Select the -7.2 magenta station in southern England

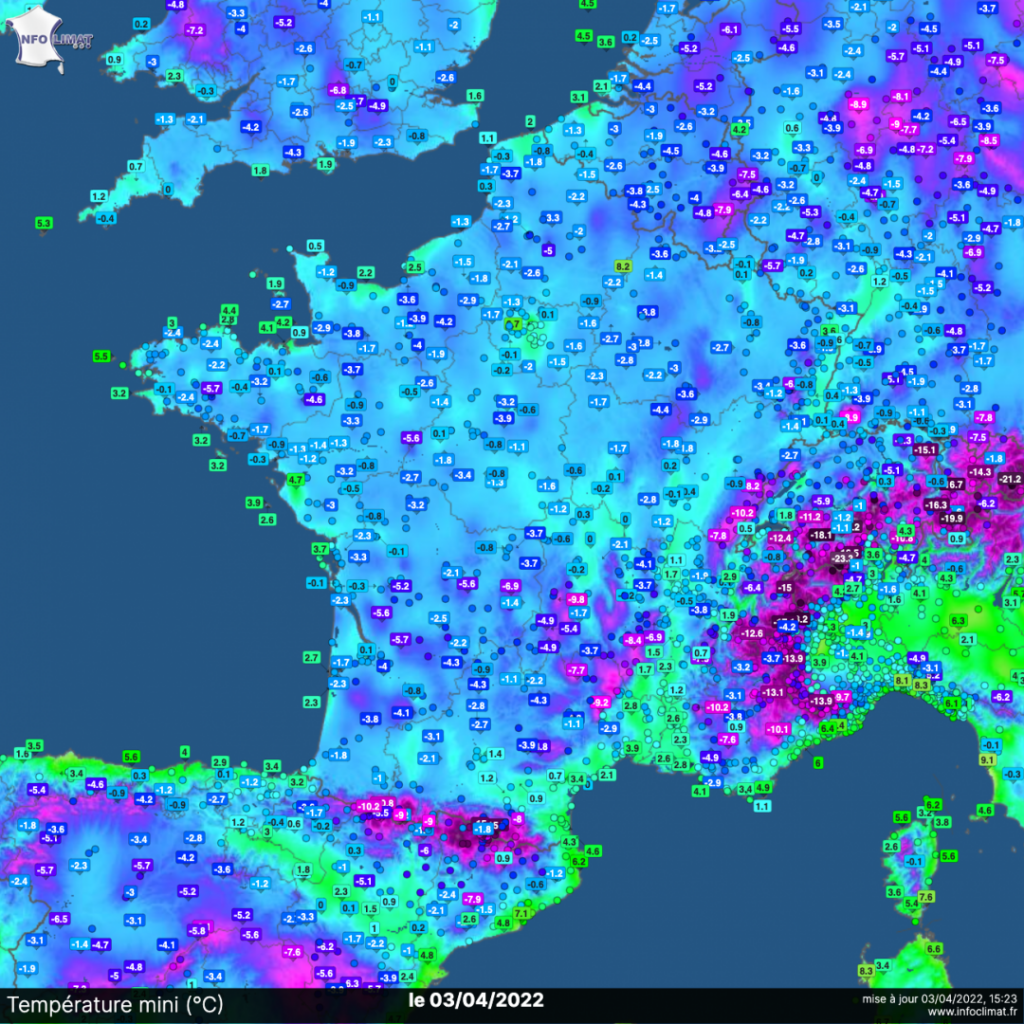[x=194, y=31]
